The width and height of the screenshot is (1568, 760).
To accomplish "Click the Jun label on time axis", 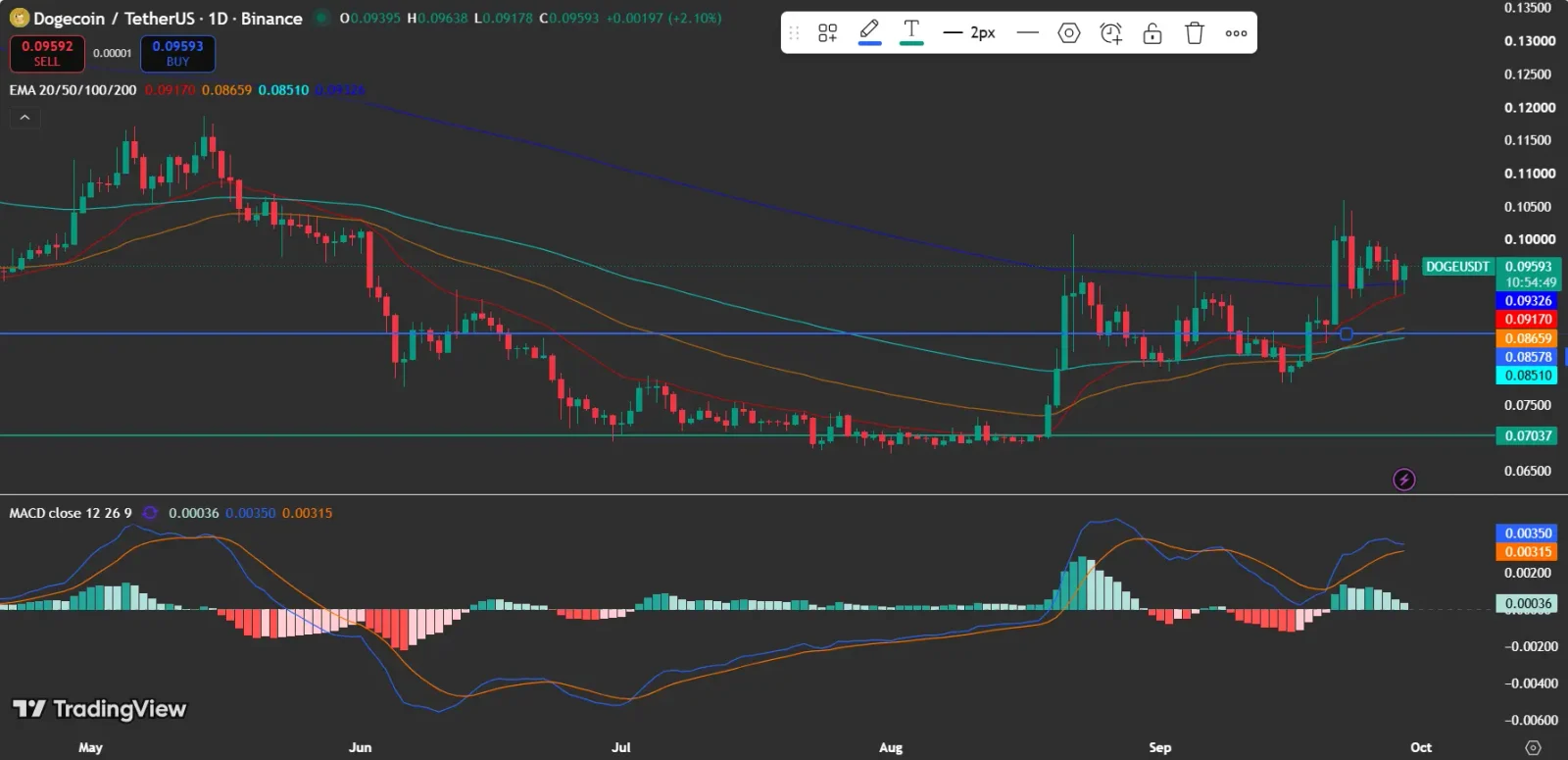I will 361,747.
